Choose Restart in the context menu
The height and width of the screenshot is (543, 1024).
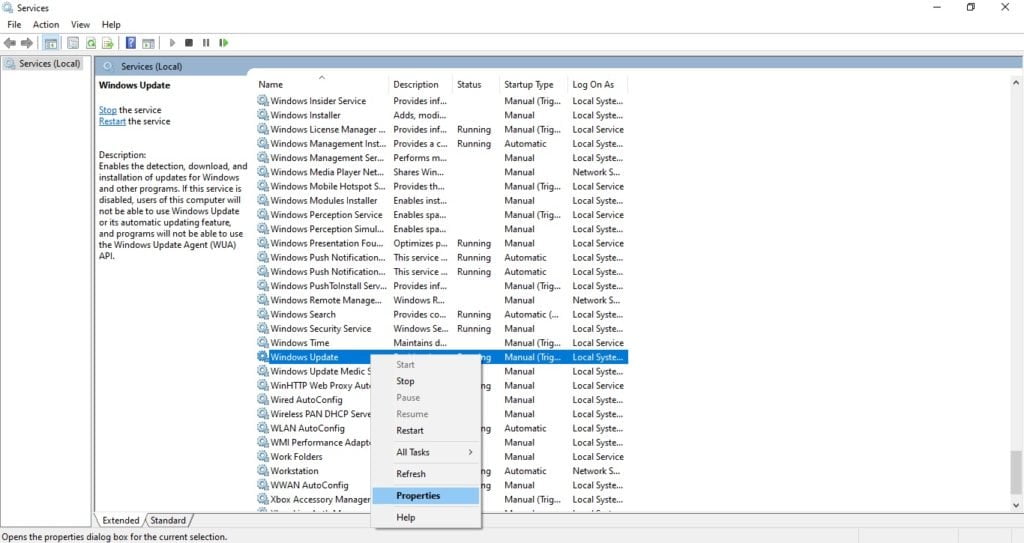click(x=426, y=431)
